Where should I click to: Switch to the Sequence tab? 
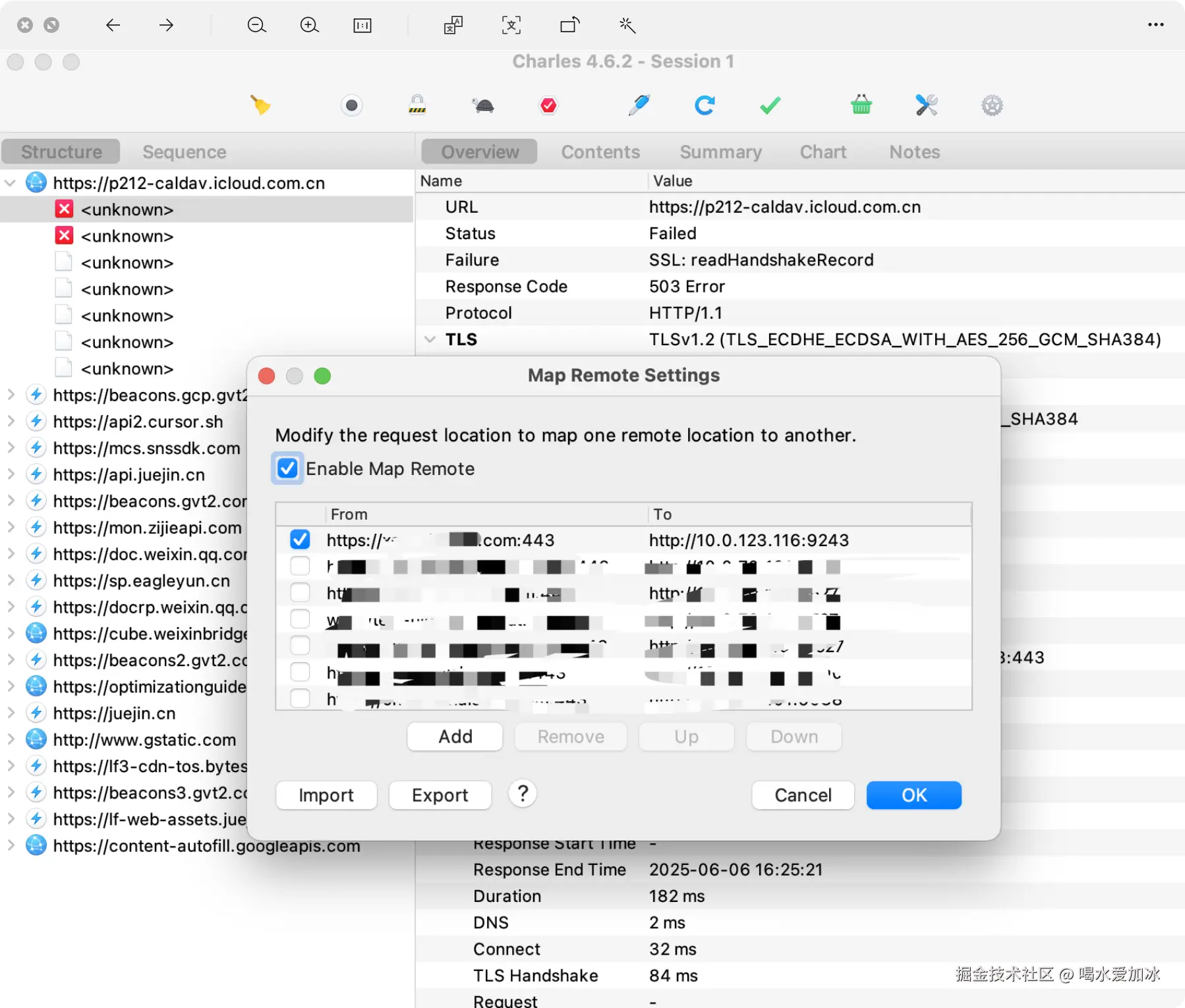click(185, 152)
